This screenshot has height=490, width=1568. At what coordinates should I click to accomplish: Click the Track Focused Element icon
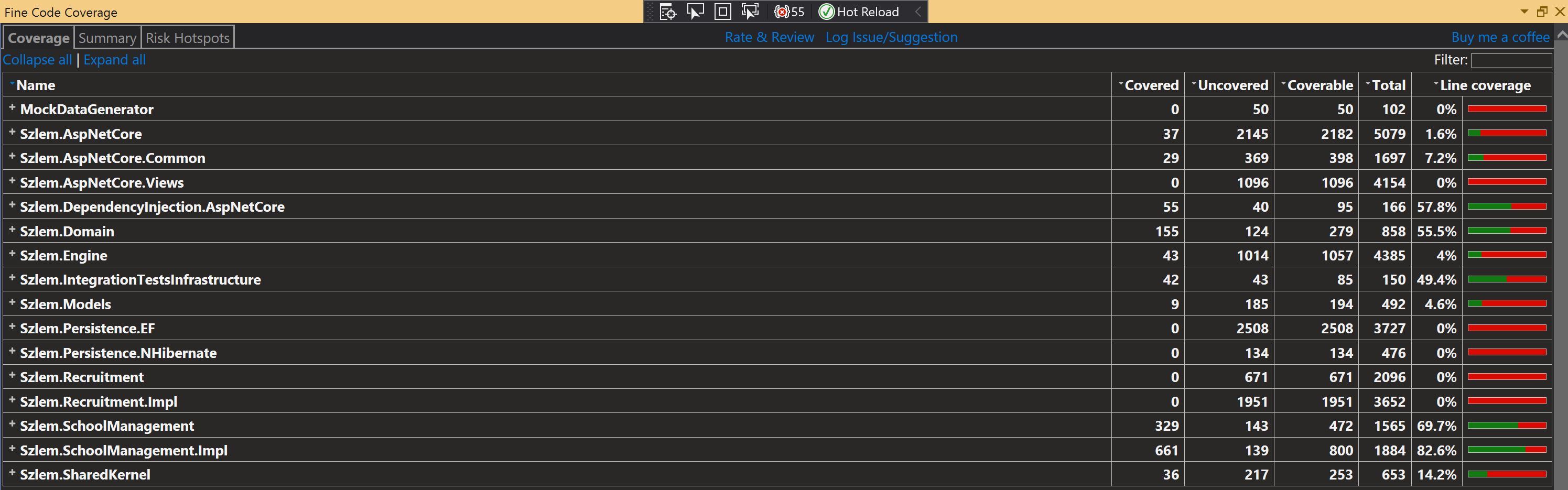(x=750, y=11)
